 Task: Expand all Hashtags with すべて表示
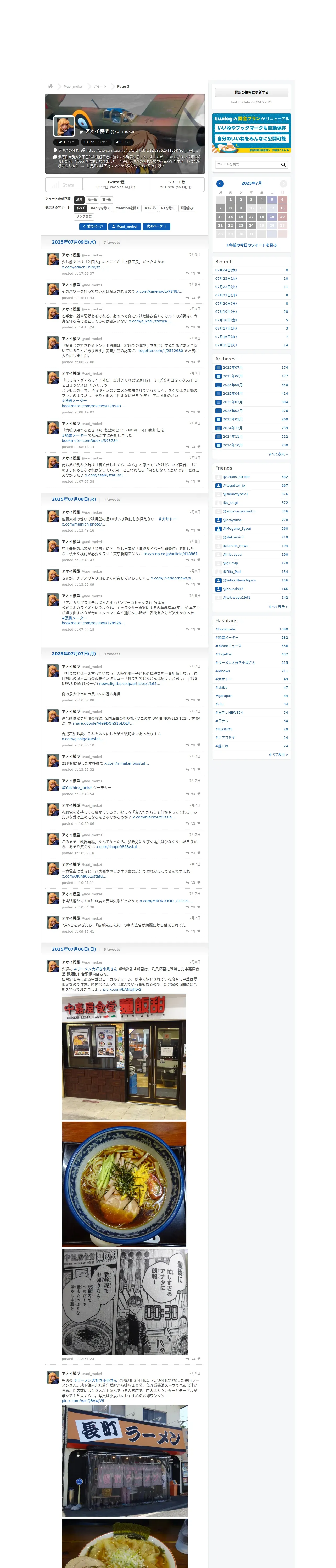point(278,754)
